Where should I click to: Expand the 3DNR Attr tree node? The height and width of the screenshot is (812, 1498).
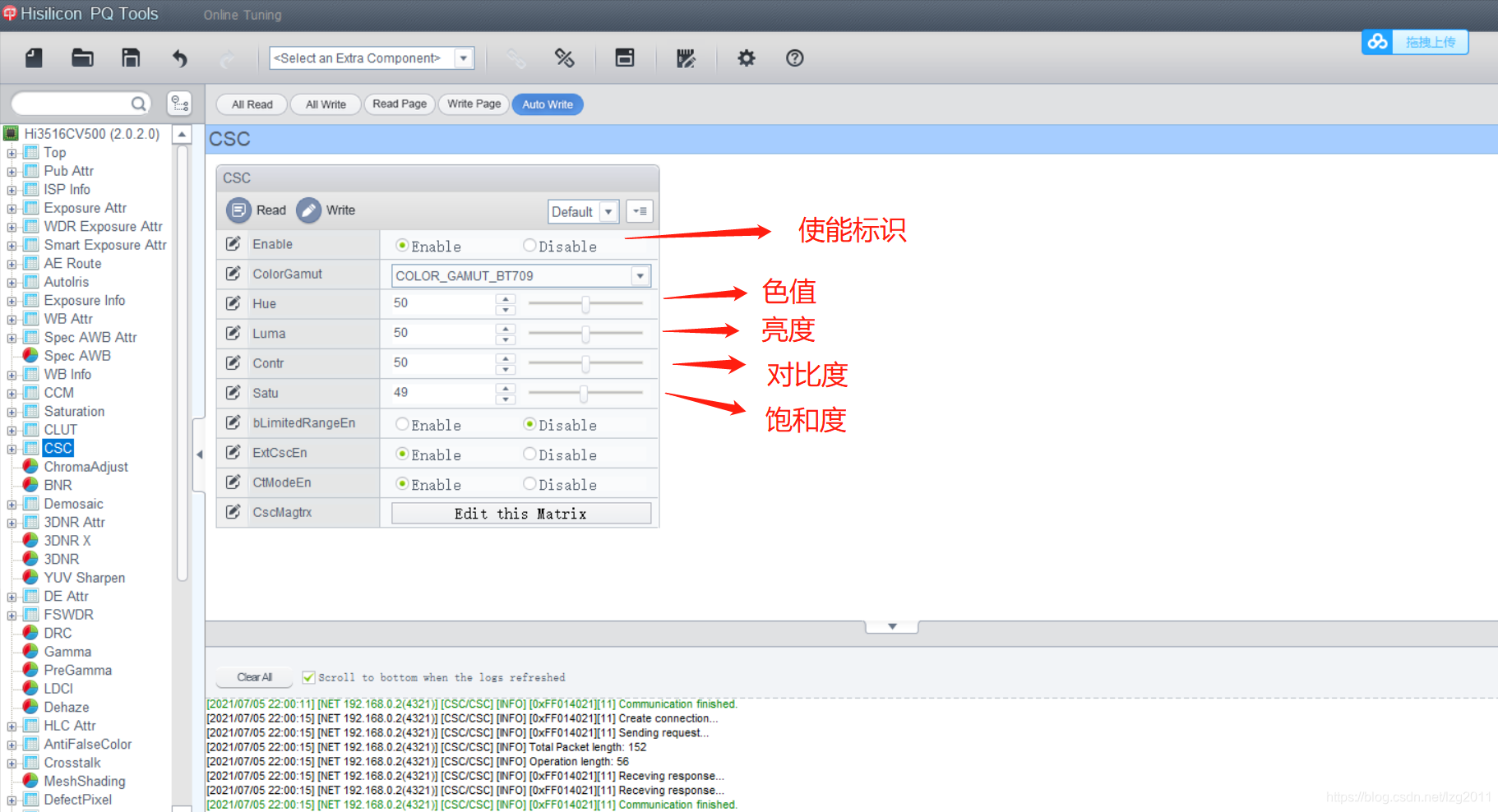(x=12, y=523)
